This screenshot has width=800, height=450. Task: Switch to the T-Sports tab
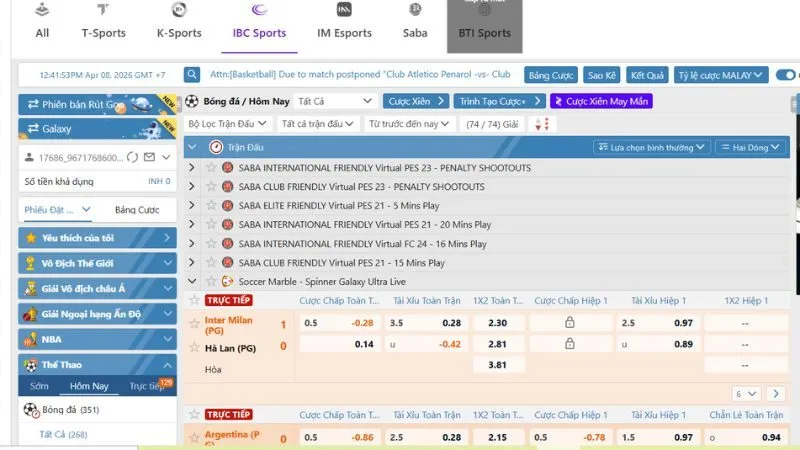104,21
